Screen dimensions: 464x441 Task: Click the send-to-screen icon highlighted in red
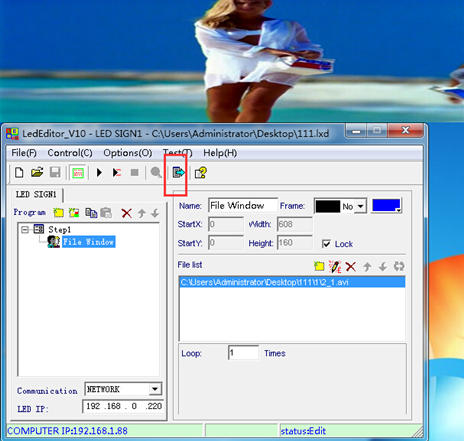point(178,172)
